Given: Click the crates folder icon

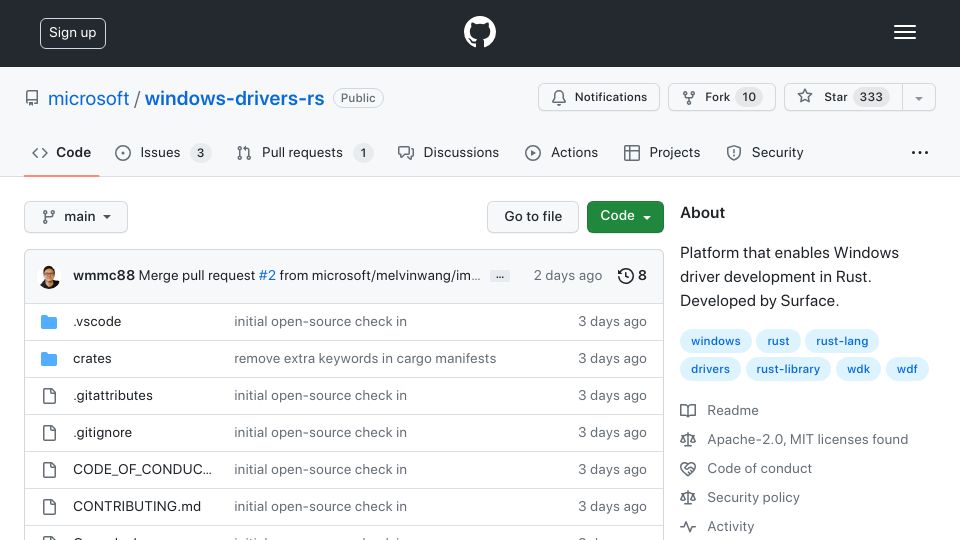Looking at the screenshot, I should pyautogui.click(x=49, y=359).
